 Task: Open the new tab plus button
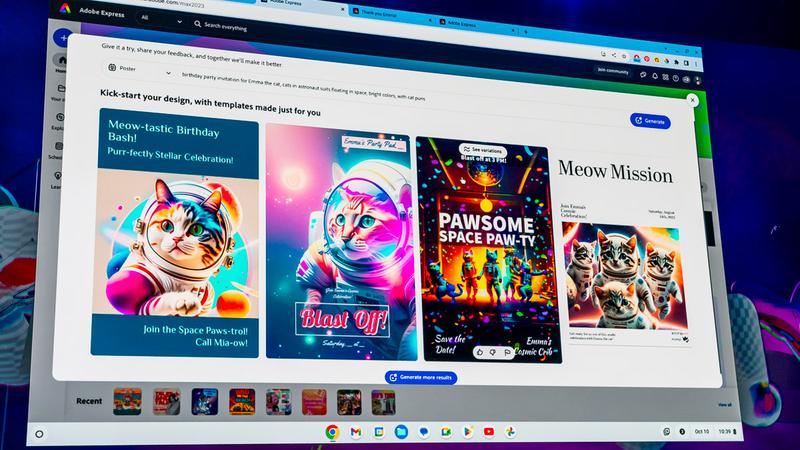click(x=526, y=32)
